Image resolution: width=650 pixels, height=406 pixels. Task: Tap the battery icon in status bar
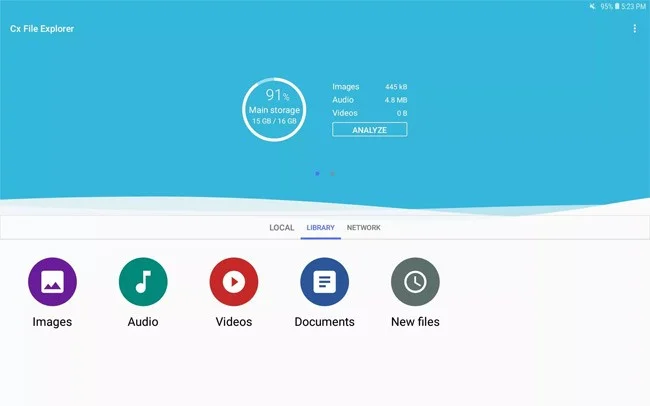coord(618,6)
